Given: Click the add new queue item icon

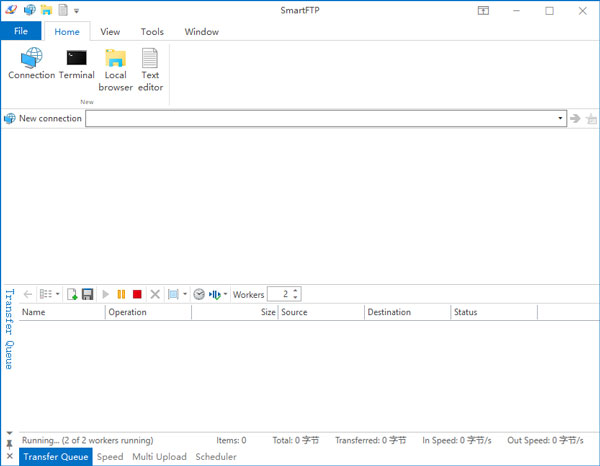Looking at the screenshot, I should [73, 294].
